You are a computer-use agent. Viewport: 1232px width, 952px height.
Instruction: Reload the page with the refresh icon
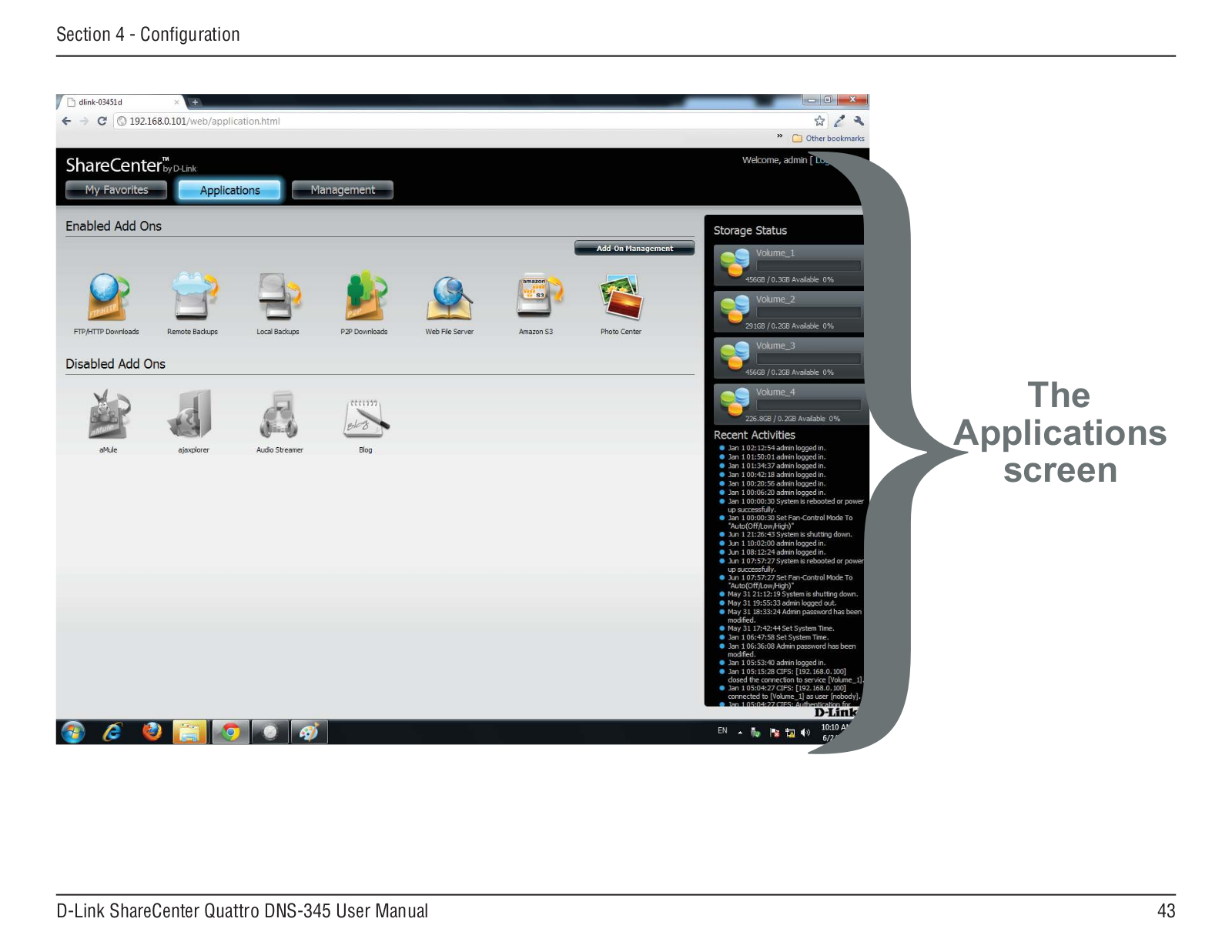(x=102, y=121)
